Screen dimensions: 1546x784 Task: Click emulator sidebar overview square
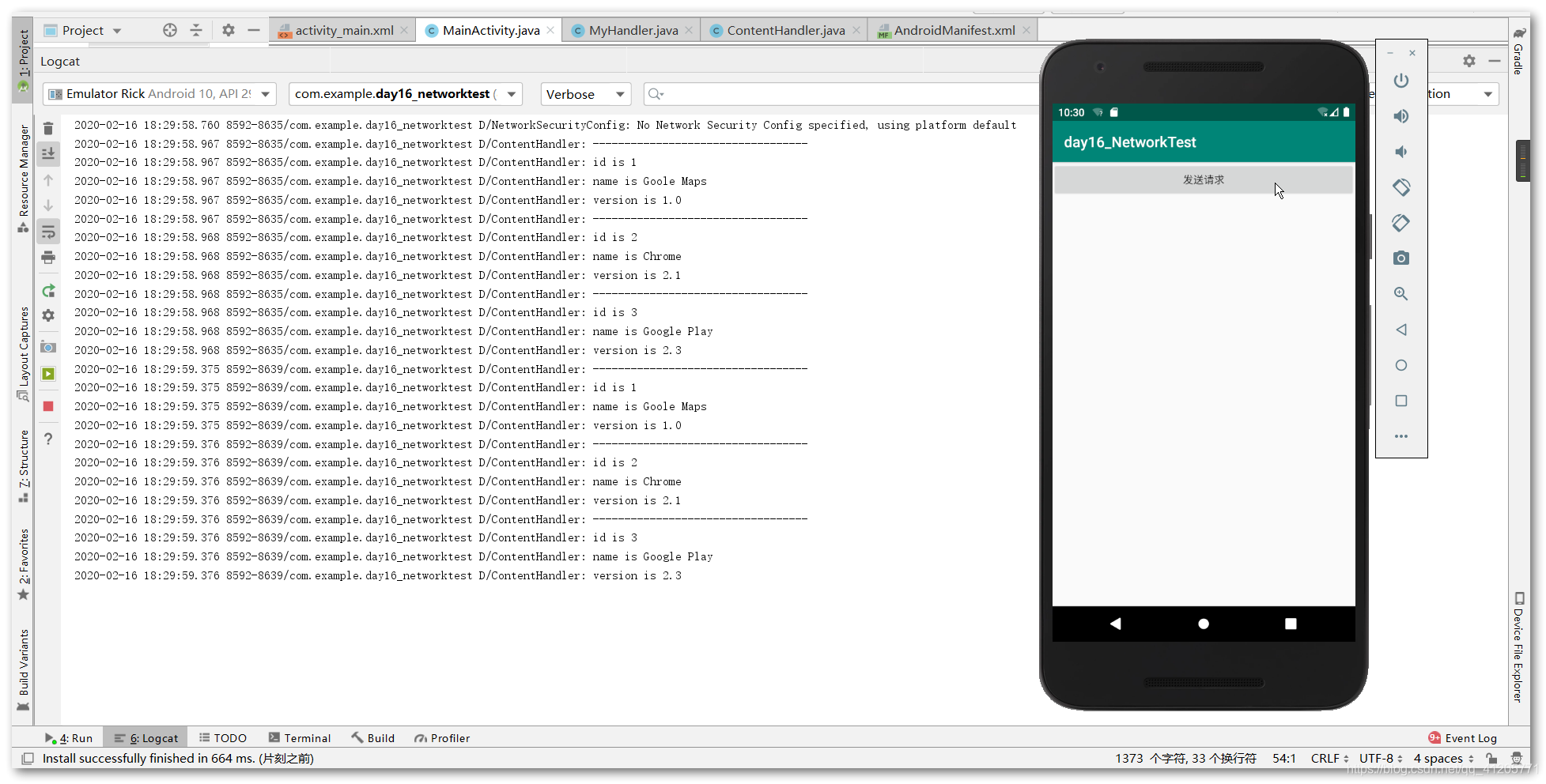(1400, 401)
